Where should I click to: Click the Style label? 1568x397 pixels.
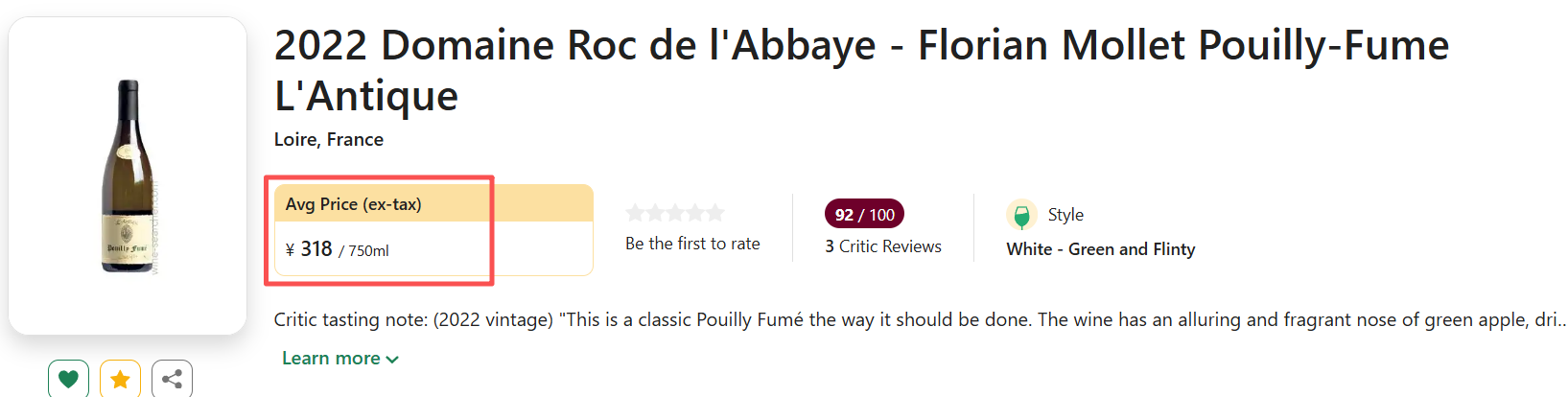[x=1065, y=215]
